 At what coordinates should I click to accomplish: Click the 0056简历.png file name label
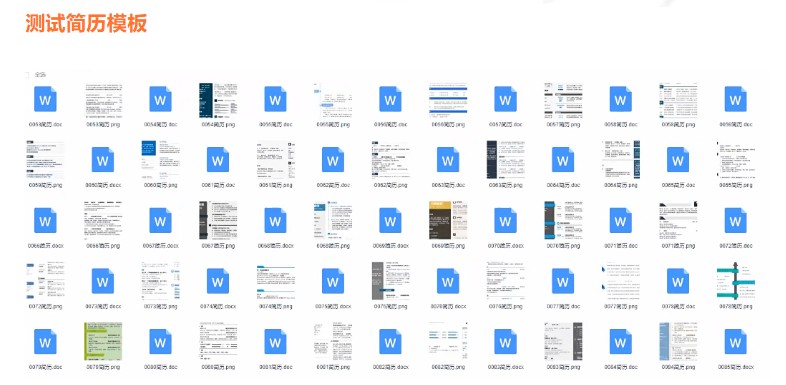pos(448,124)
